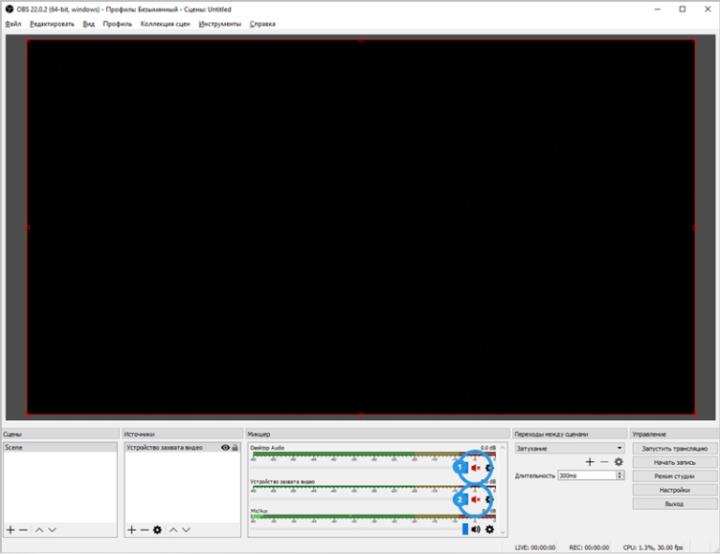Click the Микшер panel header
720x554 pixels.
coord(378,434)
